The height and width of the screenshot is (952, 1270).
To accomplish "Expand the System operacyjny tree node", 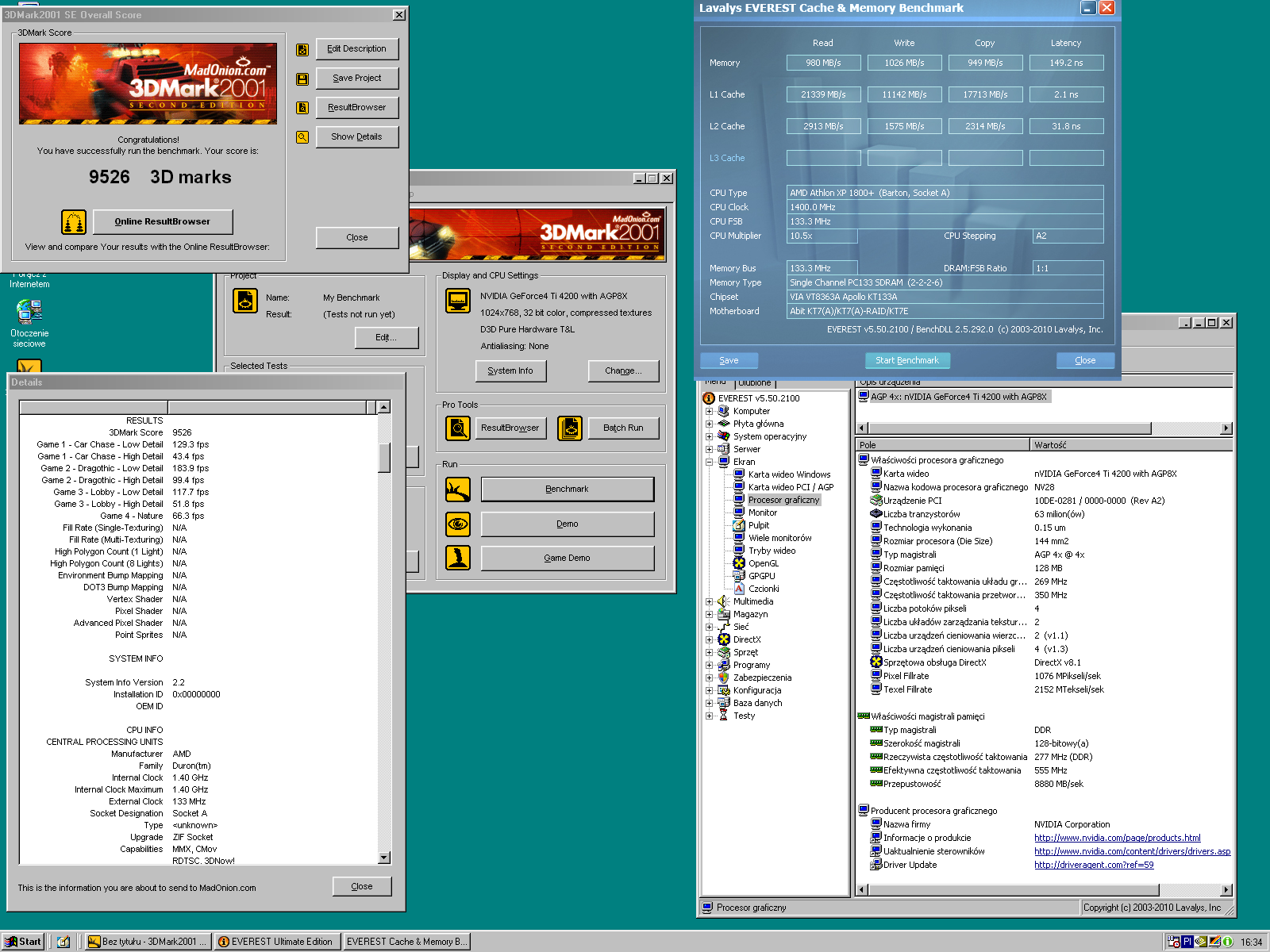I will [709, 436].
